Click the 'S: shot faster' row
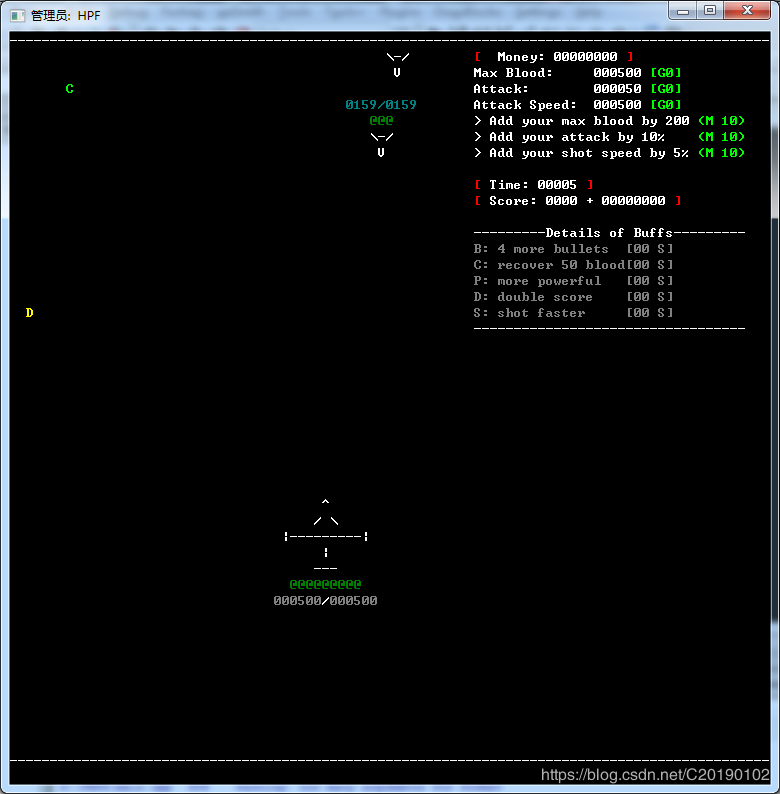Screen dimensions: 780x794 coord(573,313)
